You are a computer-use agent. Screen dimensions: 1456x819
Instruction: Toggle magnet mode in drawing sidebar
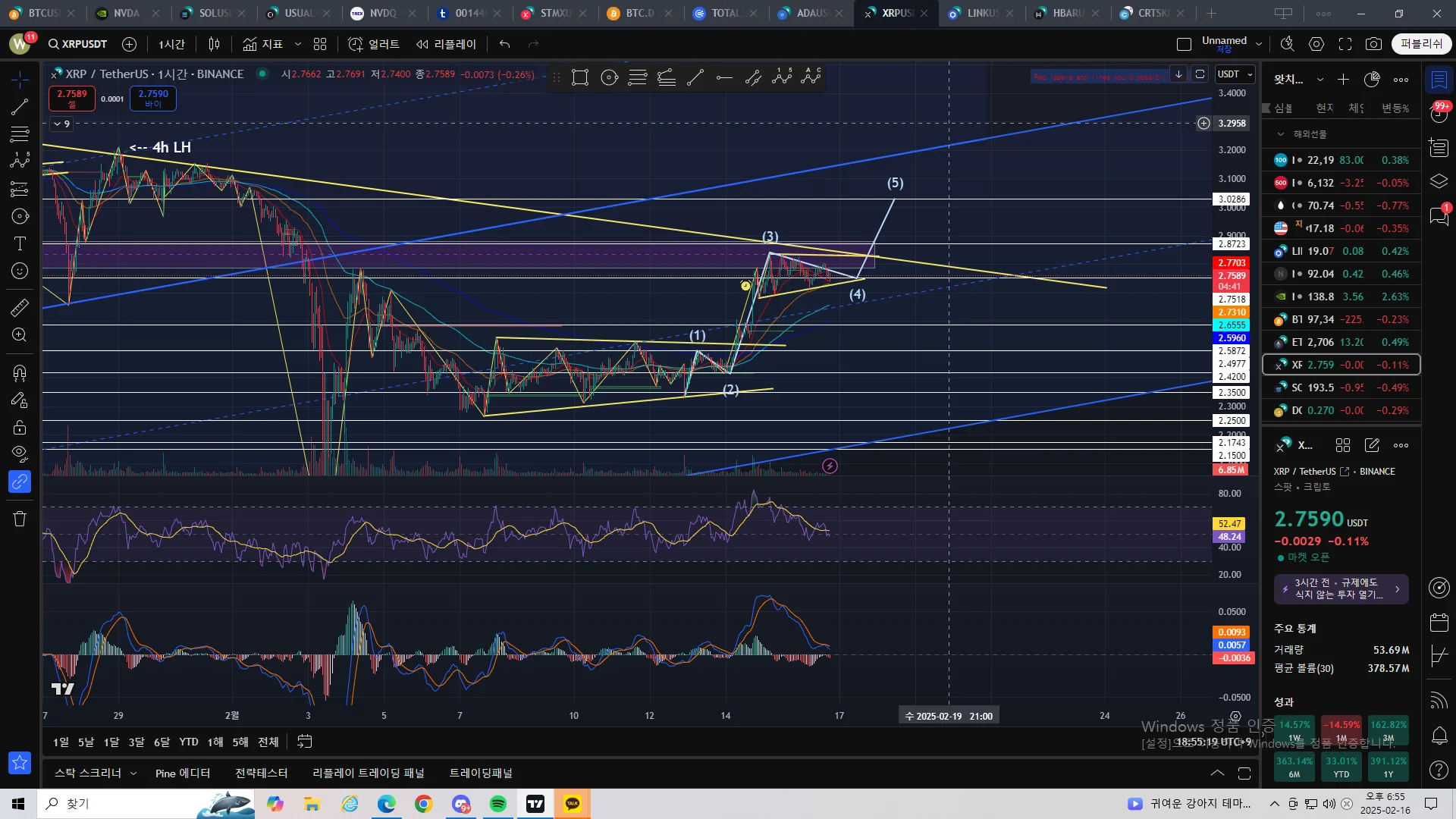click(x=20, y=372)
